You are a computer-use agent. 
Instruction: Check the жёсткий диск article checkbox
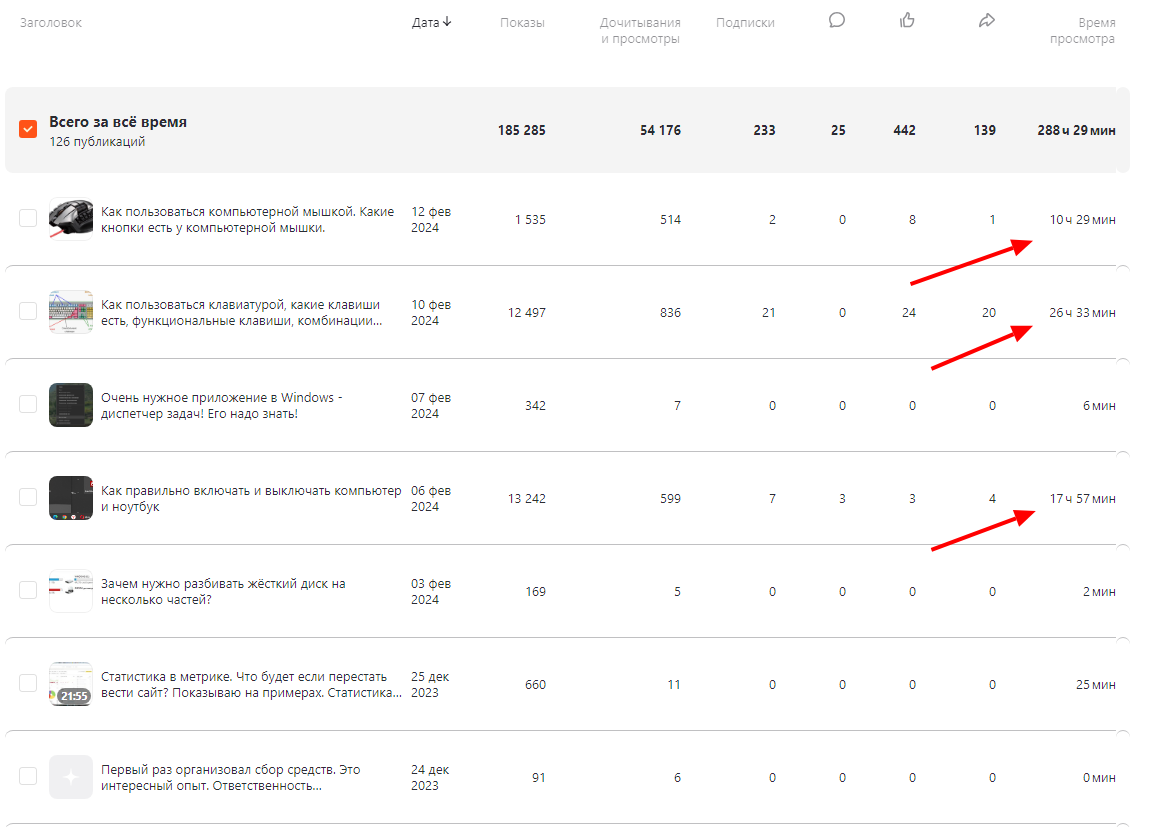pos(28,590)
